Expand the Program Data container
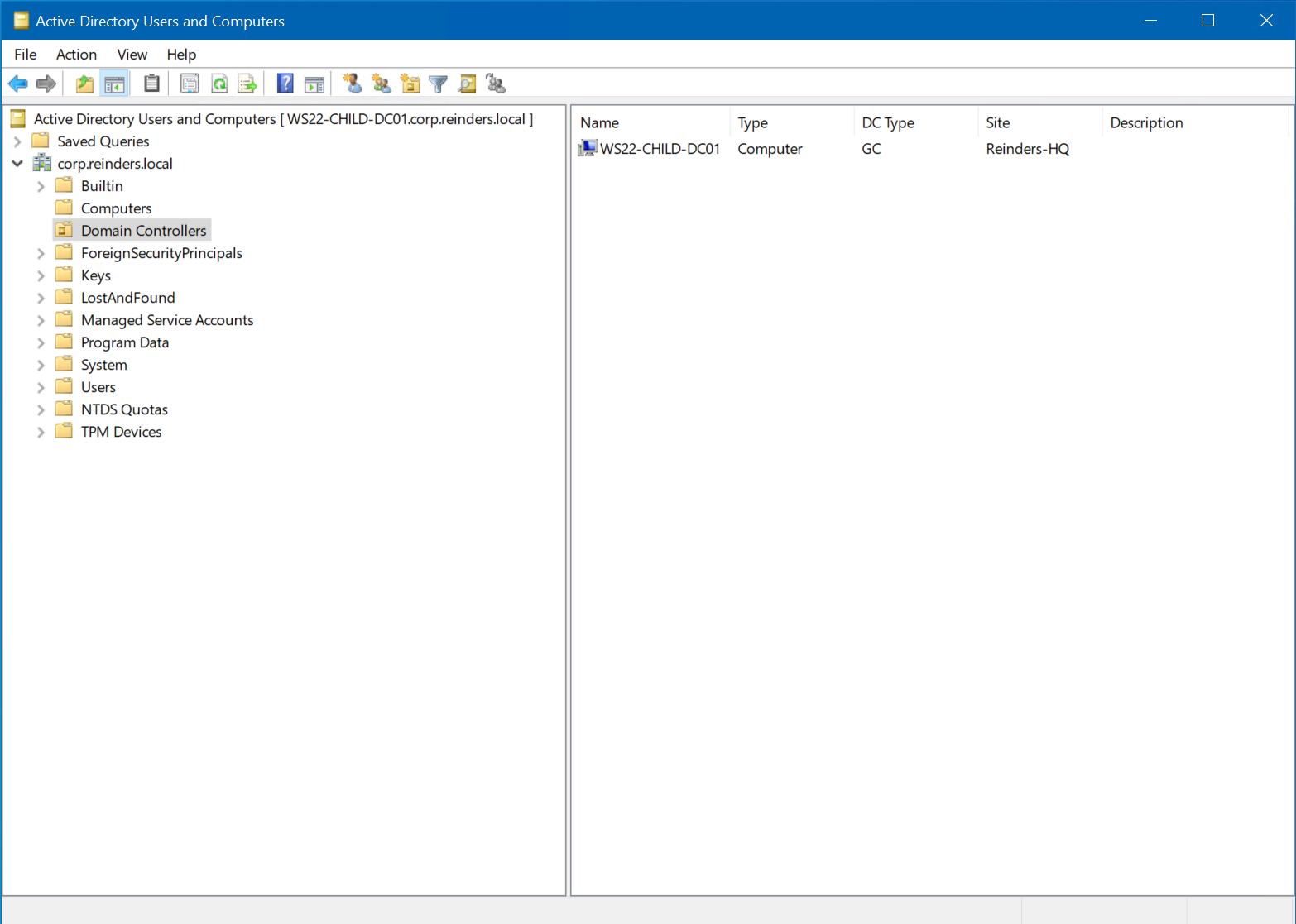 click(x=41, y=342)
